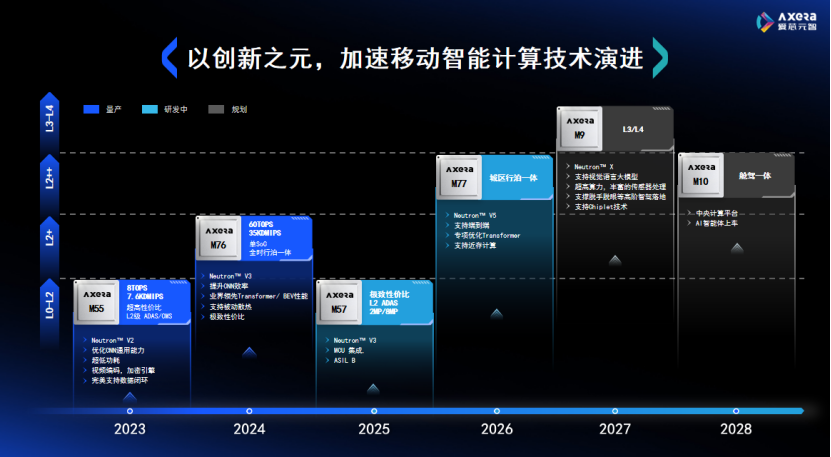Click the up triangle in the M10 card

(x=737, y=248)
